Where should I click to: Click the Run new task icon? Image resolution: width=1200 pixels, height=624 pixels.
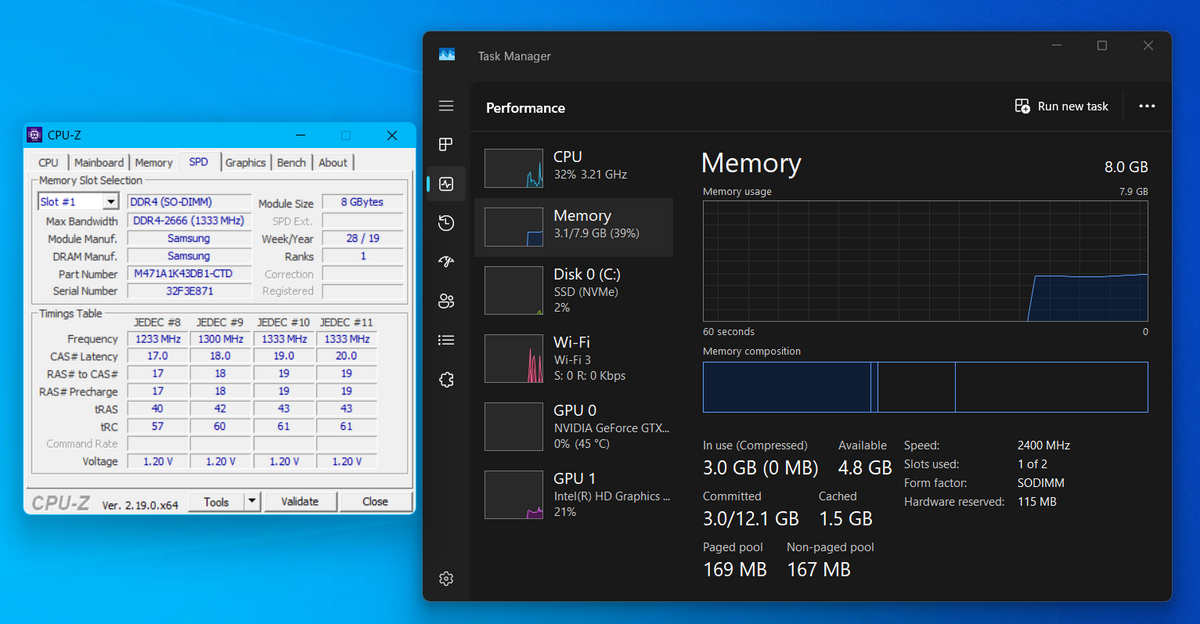pyautogui.click(x=1022, y=106)
